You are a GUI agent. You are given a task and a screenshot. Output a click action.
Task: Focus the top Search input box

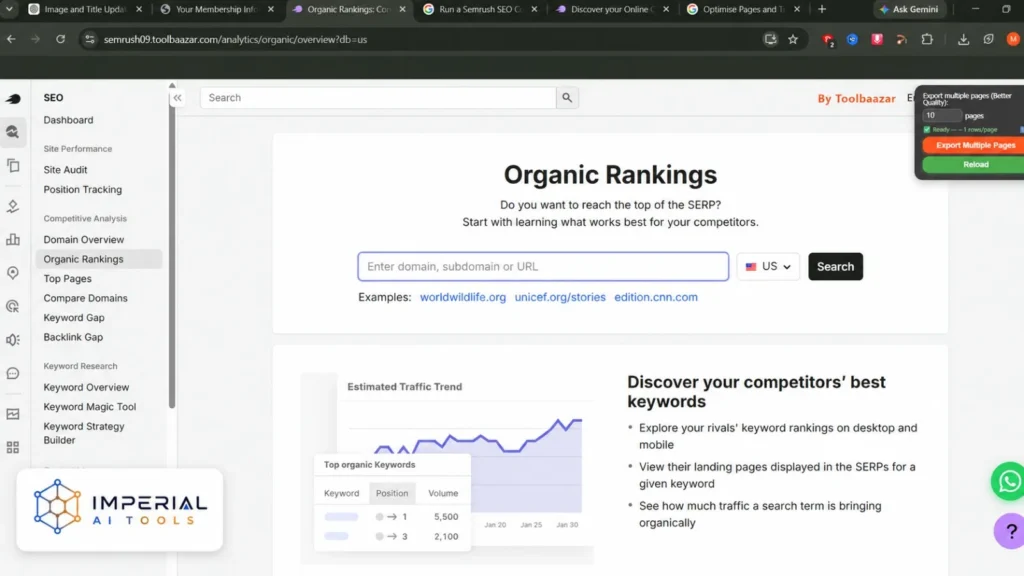[x=378, y=98]
